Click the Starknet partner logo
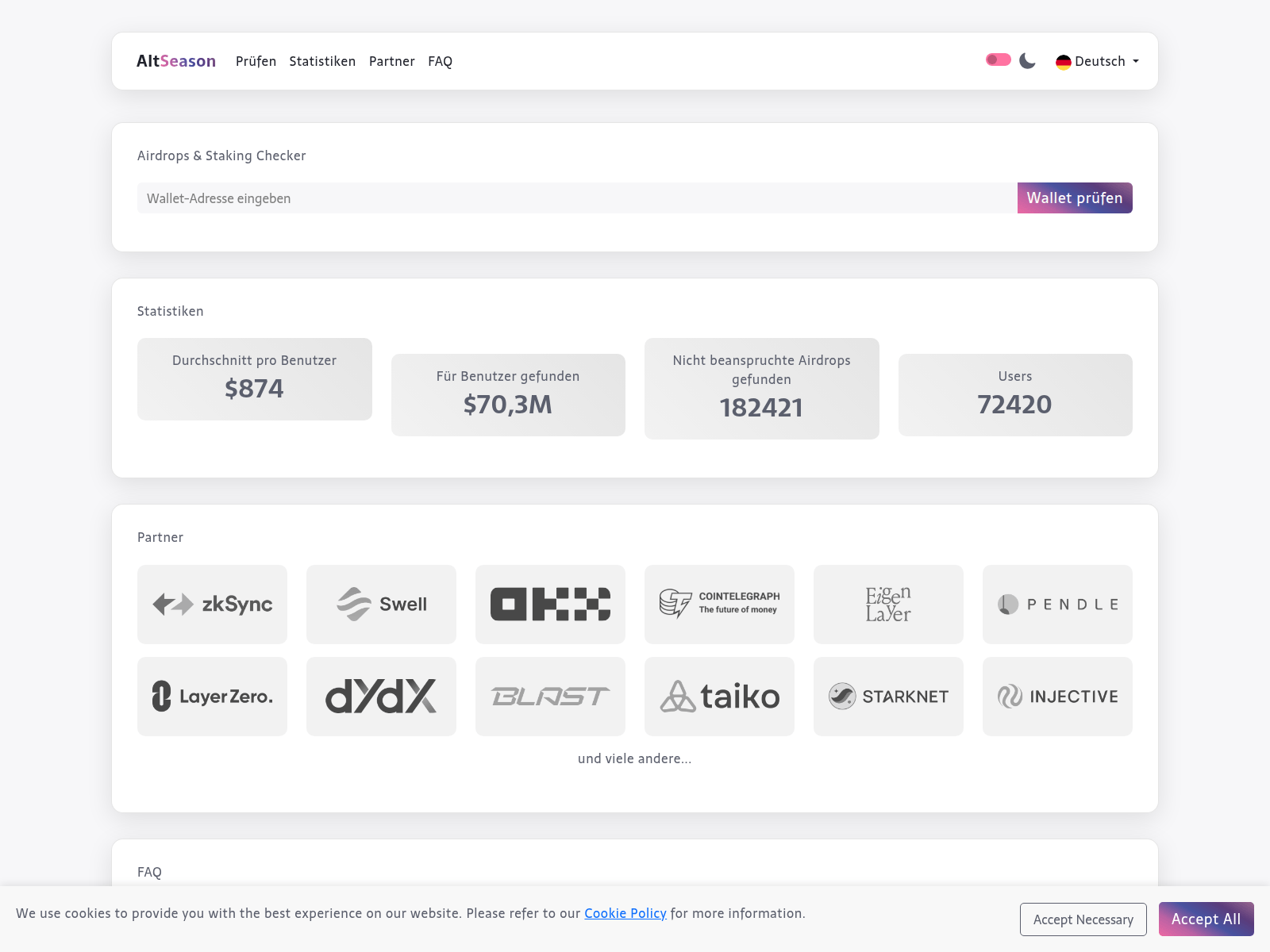The height and width of the screenshot is (952, 1270). pos(888,697)
